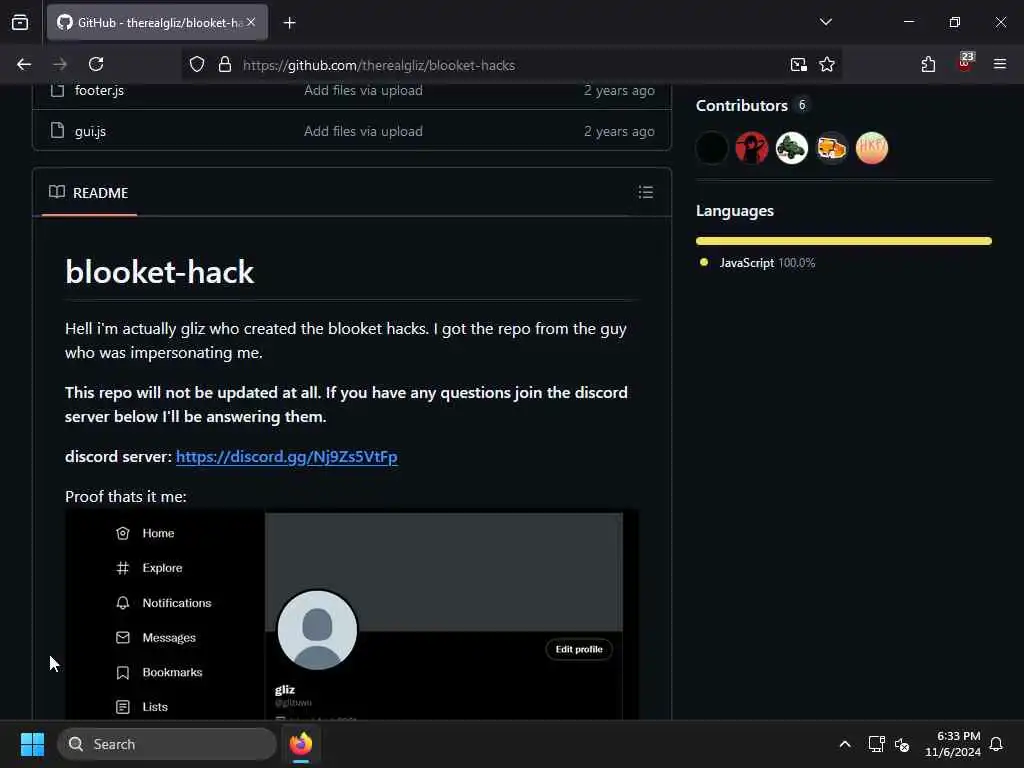The image size is (1024, 768).
Task: Open the peach HKF contributor avatar
Action: [872, 148]
